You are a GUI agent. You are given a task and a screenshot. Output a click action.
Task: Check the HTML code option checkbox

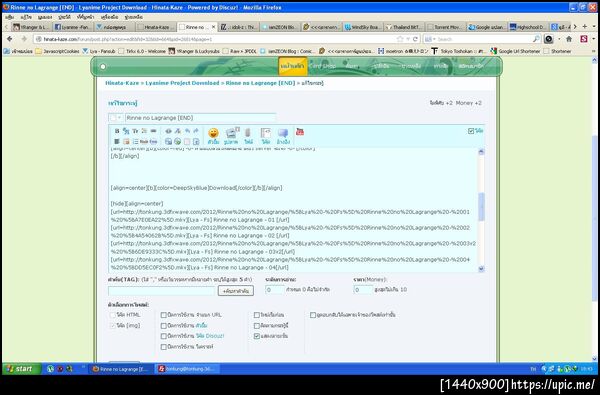112,315
